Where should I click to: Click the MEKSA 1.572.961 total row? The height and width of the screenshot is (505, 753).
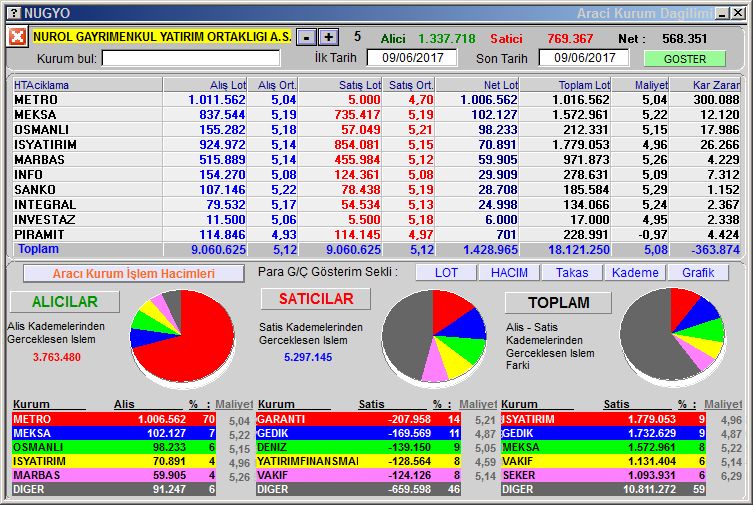603,447
